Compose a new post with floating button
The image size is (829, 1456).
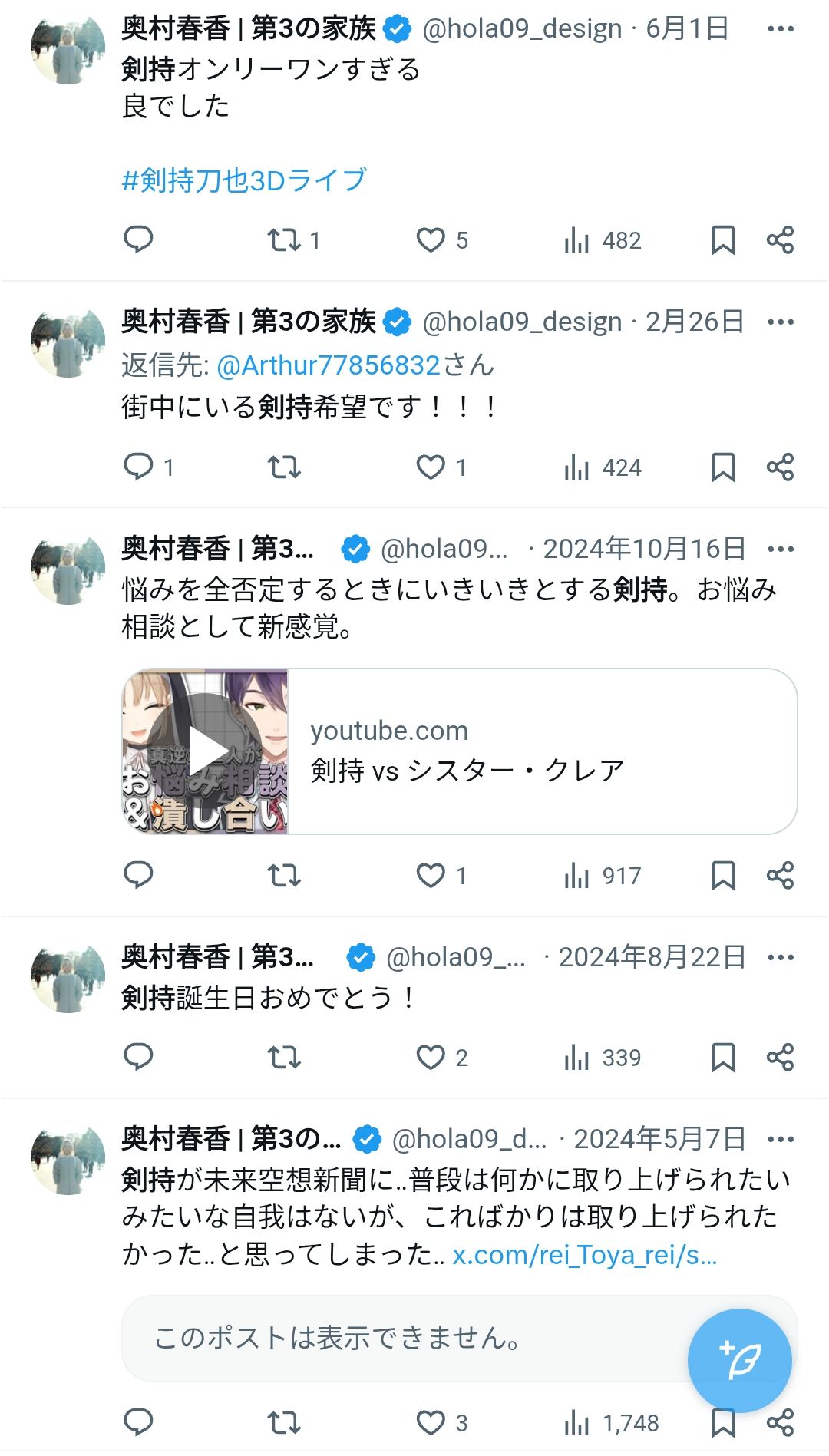[739, 1361]
